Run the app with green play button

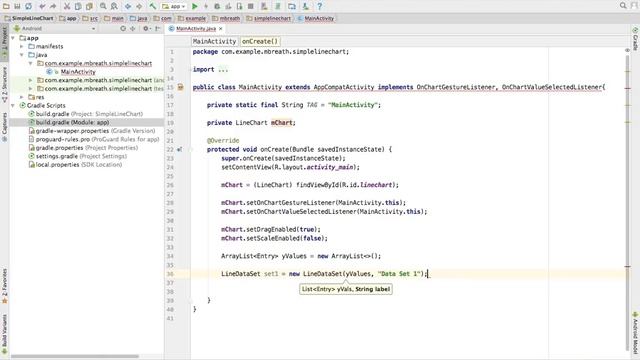pyautogui.click(x=195, y=6)
